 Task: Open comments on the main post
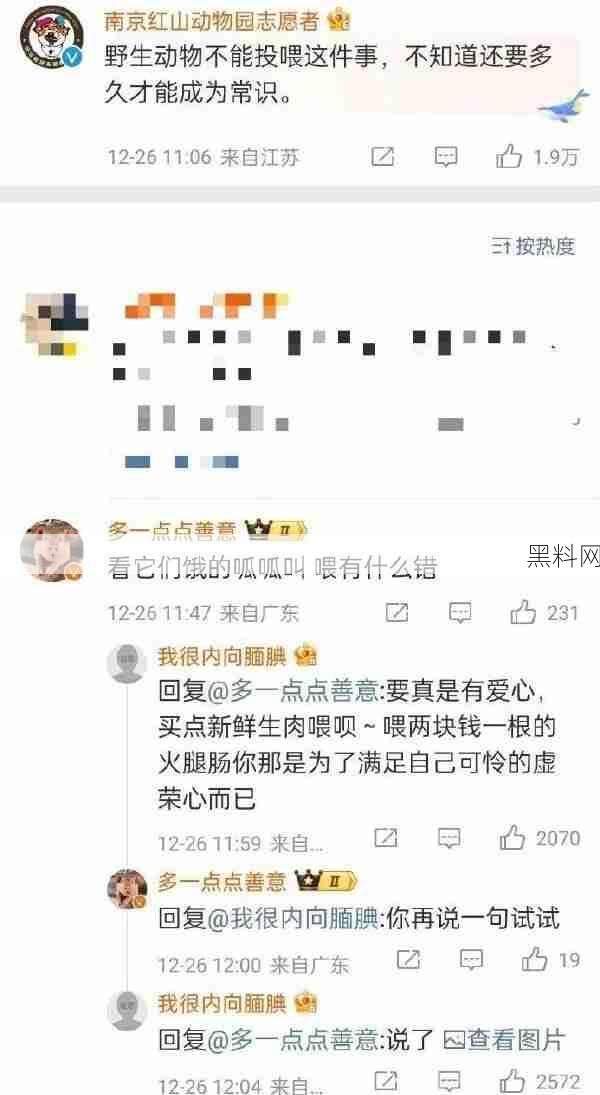446,156
